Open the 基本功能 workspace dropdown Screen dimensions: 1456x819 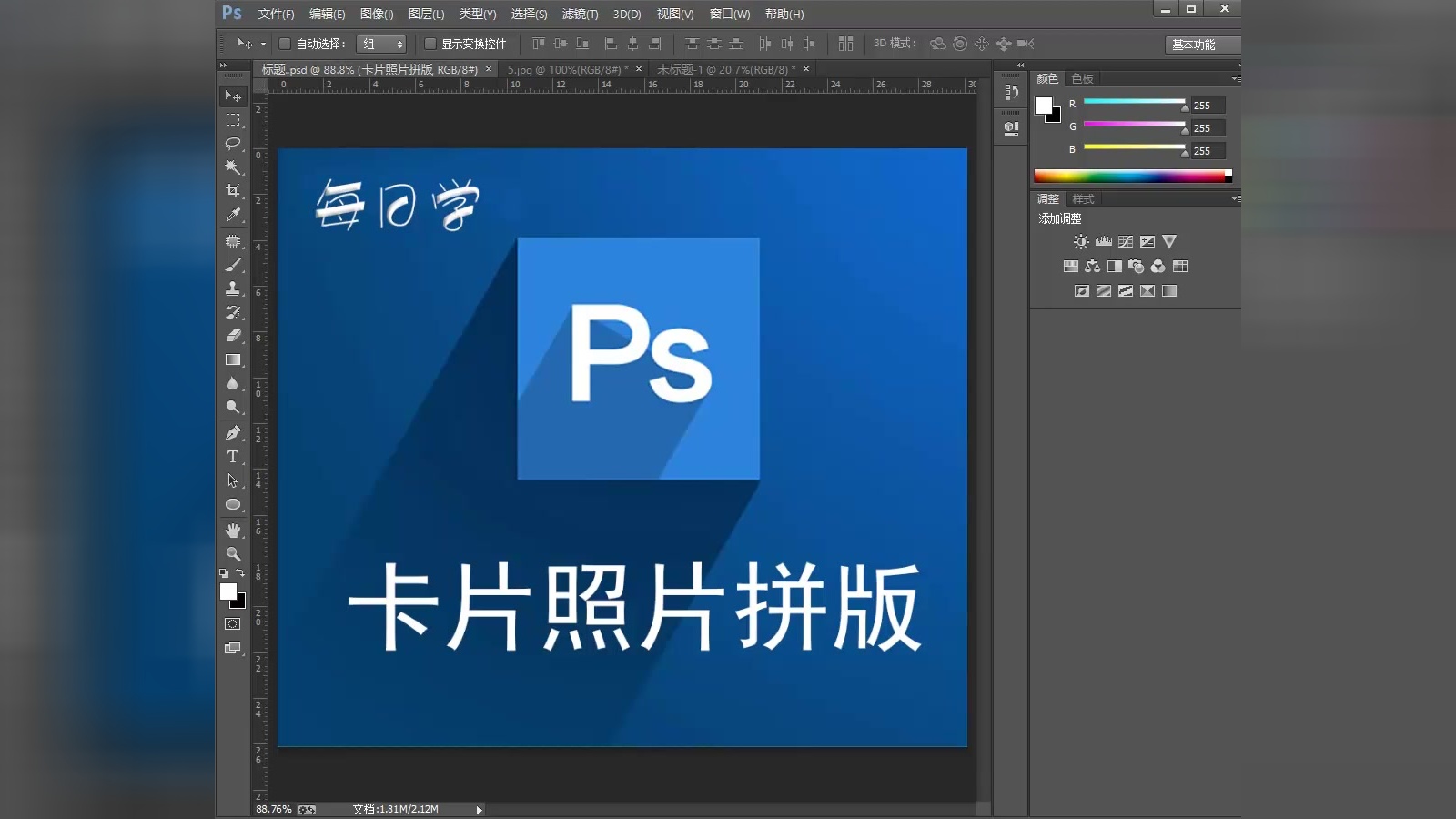pos(1203,45)
